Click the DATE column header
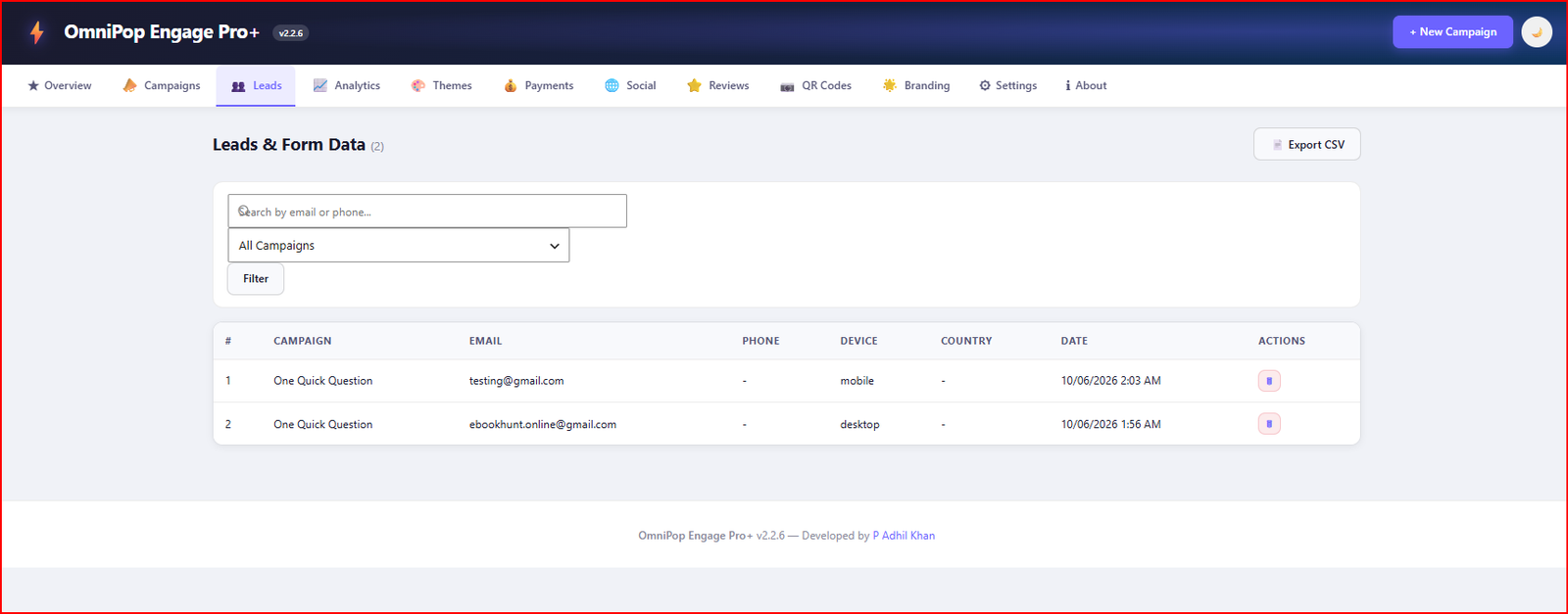 (1074, 341)
